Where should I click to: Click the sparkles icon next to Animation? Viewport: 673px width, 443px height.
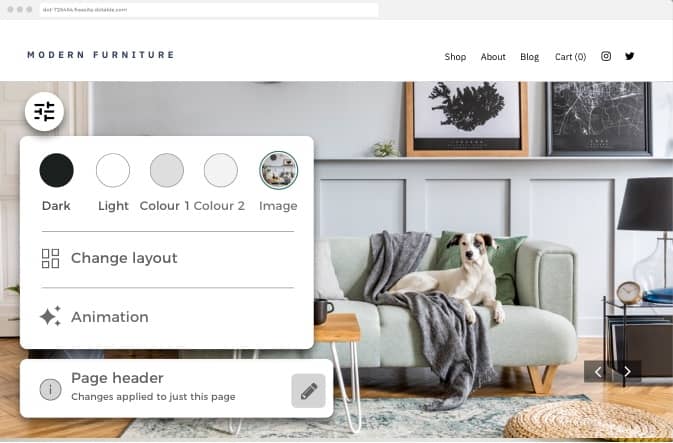pyautogui.click(x=51, y=316)
